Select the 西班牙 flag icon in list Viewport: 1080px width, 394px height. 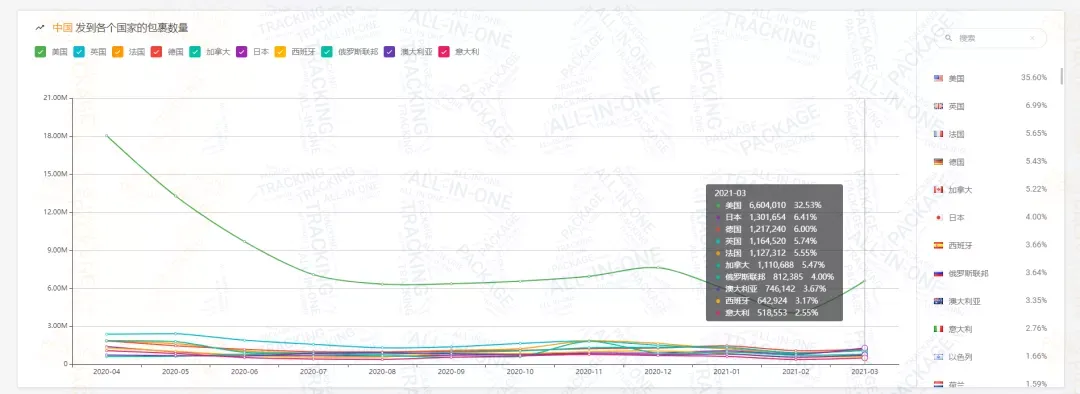[x=938, y=245]
